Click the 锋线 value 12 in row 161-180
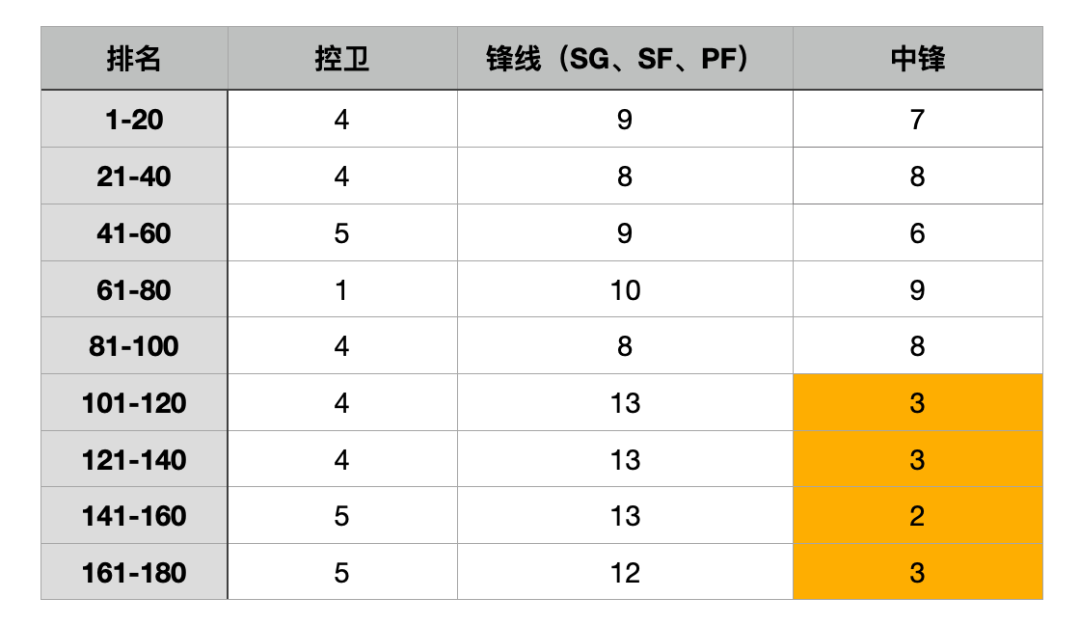The height and width of the screenshot is (625, 1080). coord(625,572)
